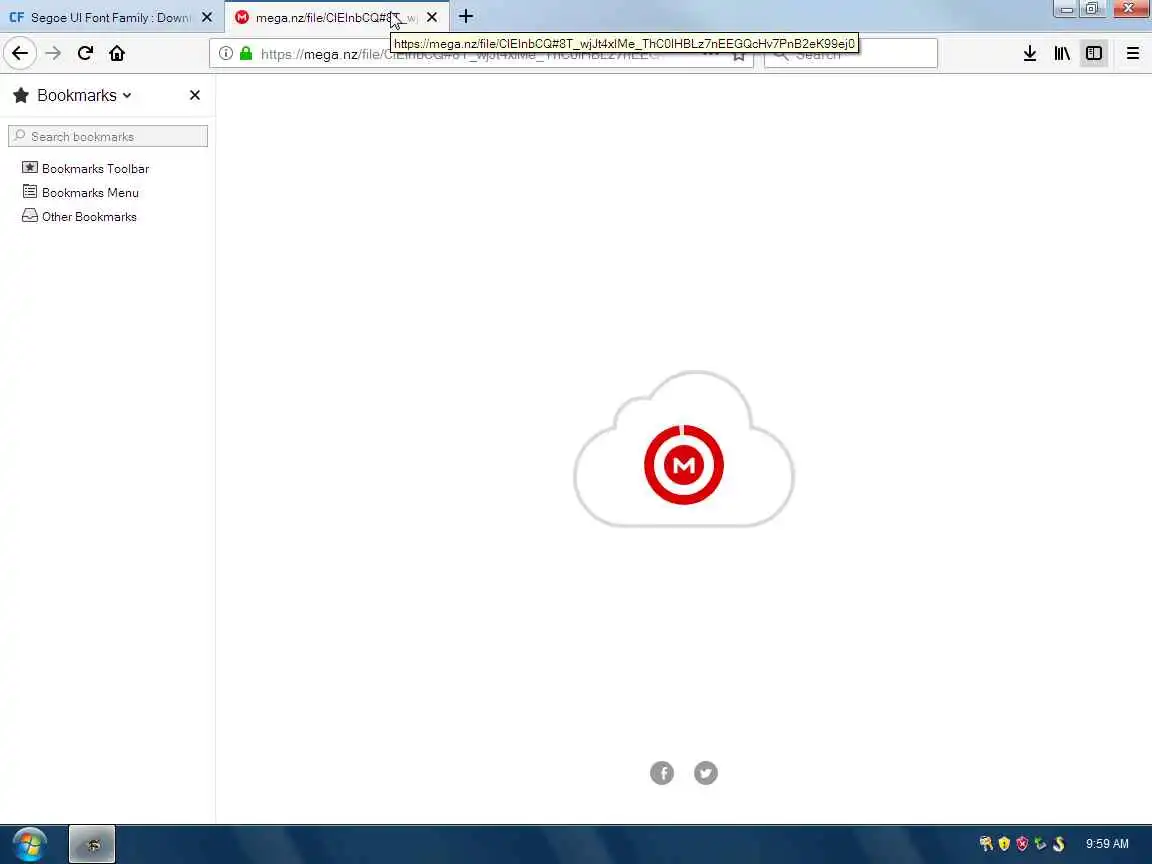Click the browser Search box
1152x864 pixels.
click(851, 53)
